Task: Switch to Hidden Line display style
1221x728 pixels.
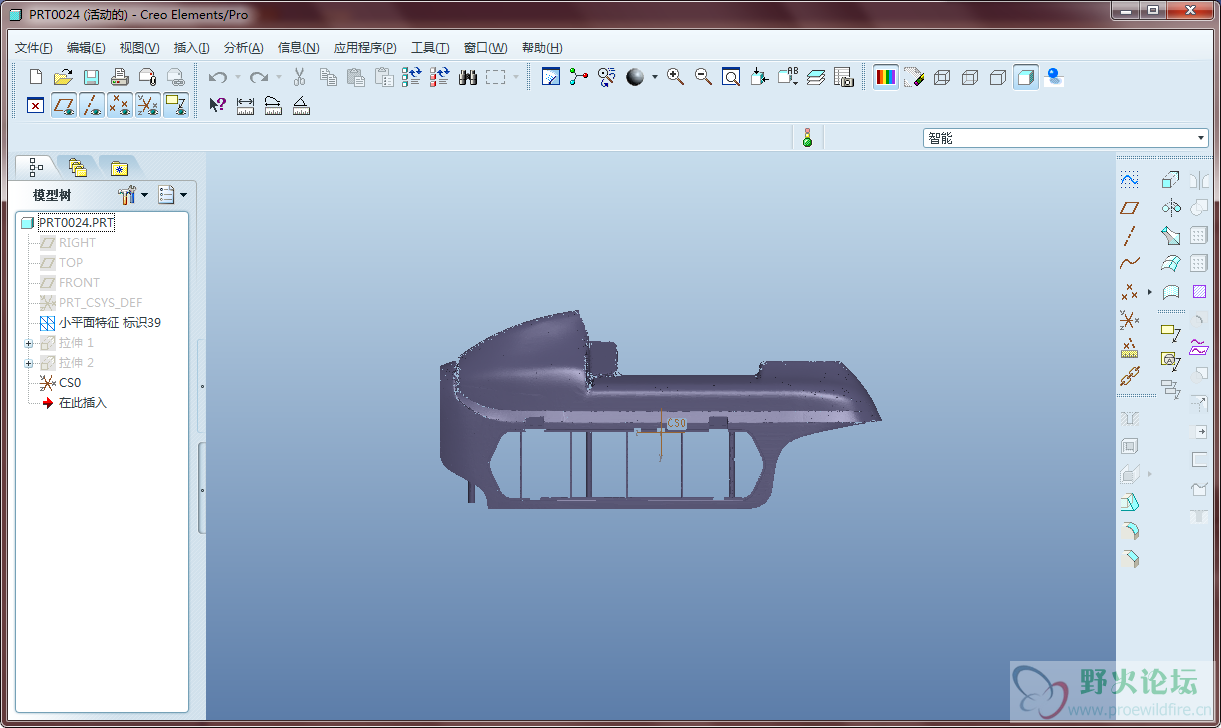Action: (x=969, y=77)
